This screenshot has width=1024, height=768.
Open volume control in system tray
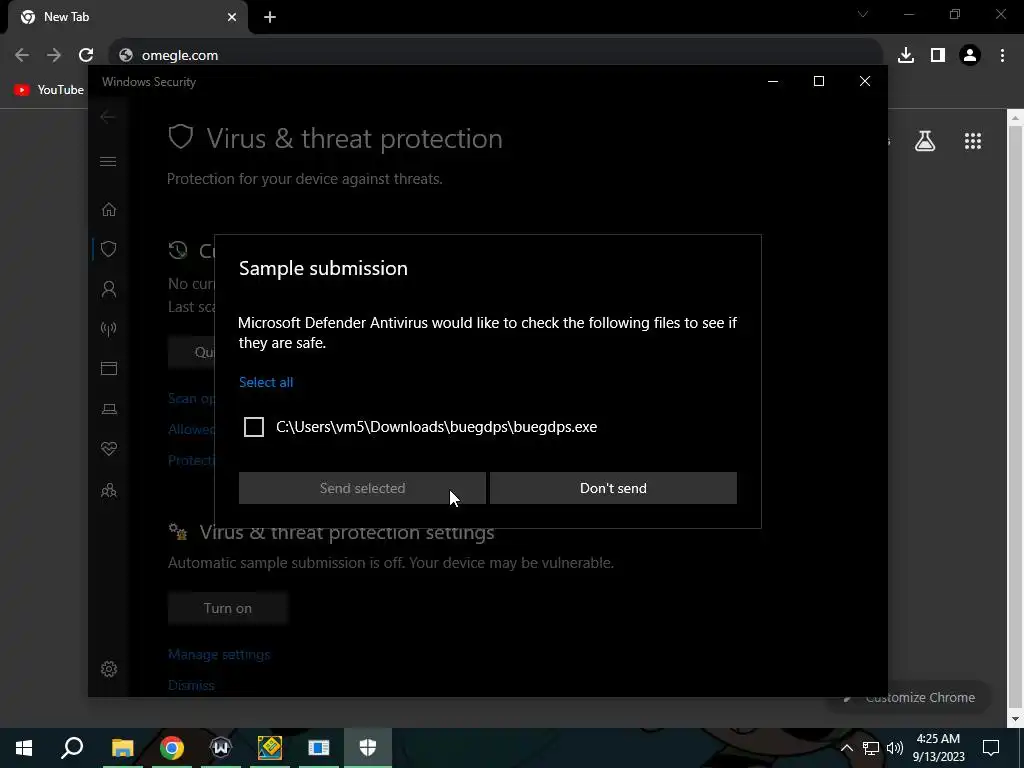pos(895,748)
